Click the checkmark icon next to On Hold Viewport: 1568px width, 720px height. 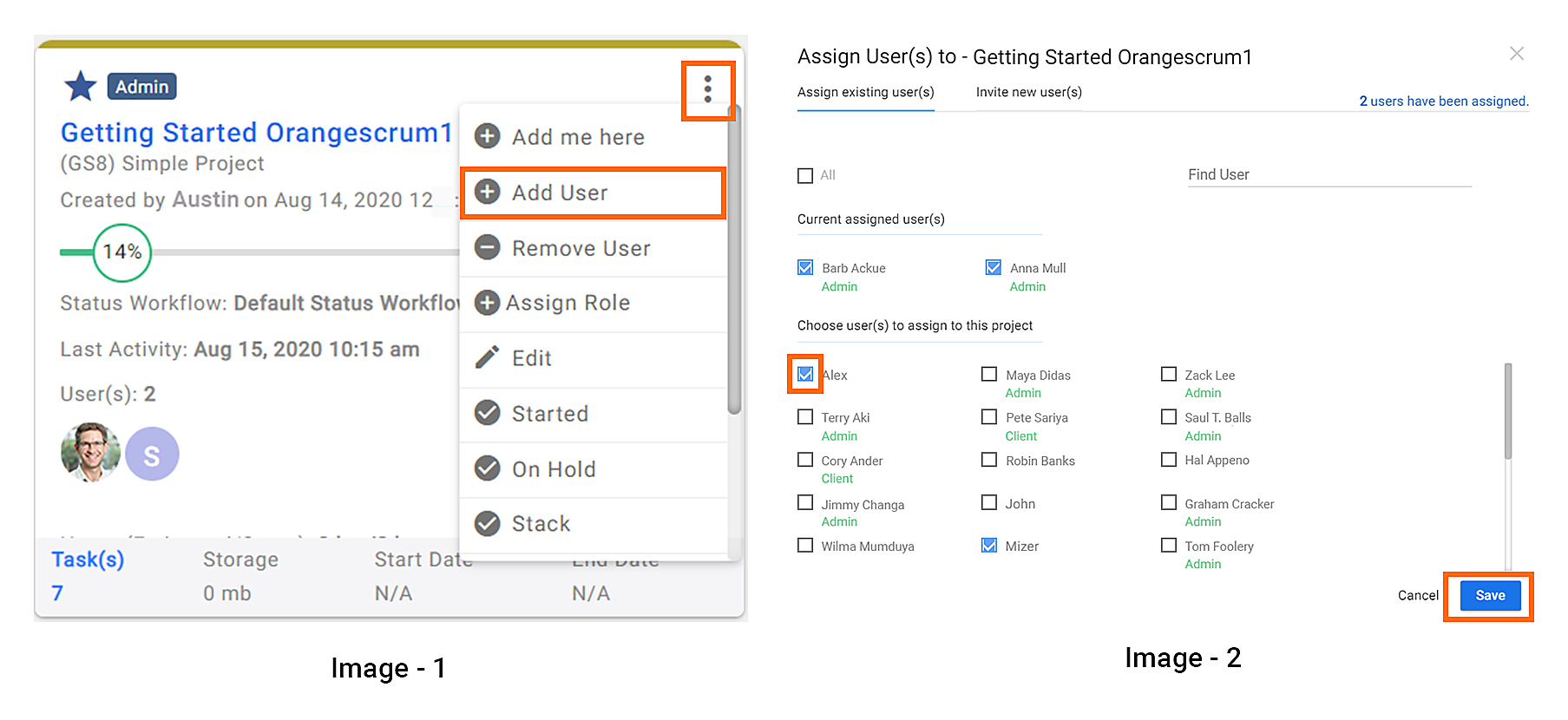click(488, 468)
